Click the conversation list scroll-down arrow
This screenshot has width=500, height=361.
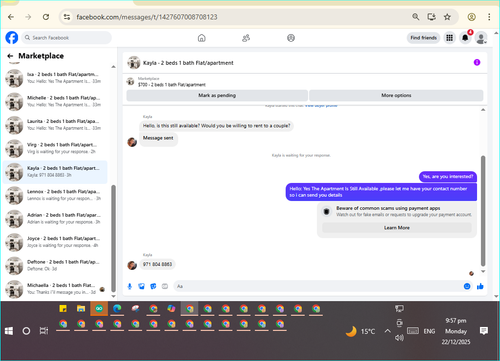click(113, 296)
